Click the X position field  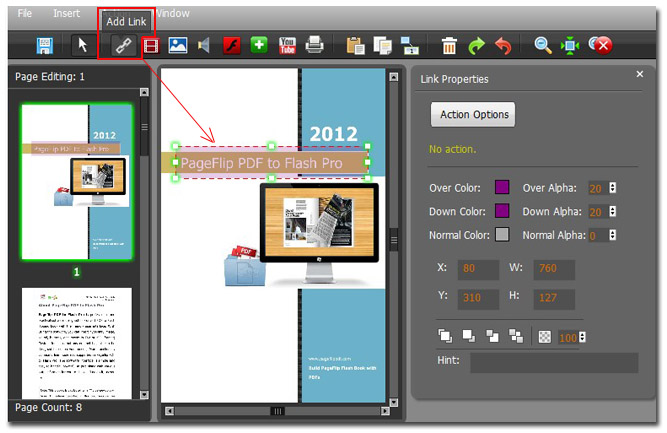click(478, 269)
